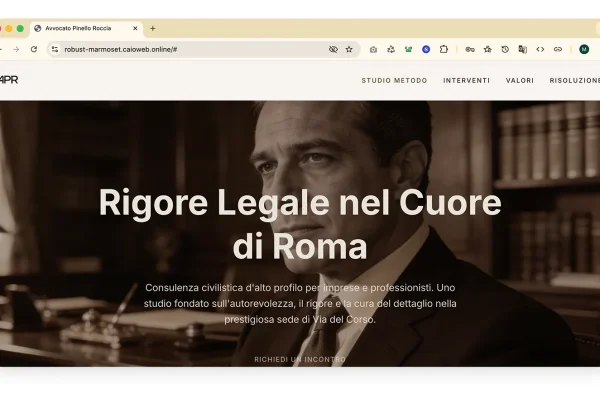The image size is (600, 403).
Task: Click the blue circular S extension icon
Action: point(426,49)
